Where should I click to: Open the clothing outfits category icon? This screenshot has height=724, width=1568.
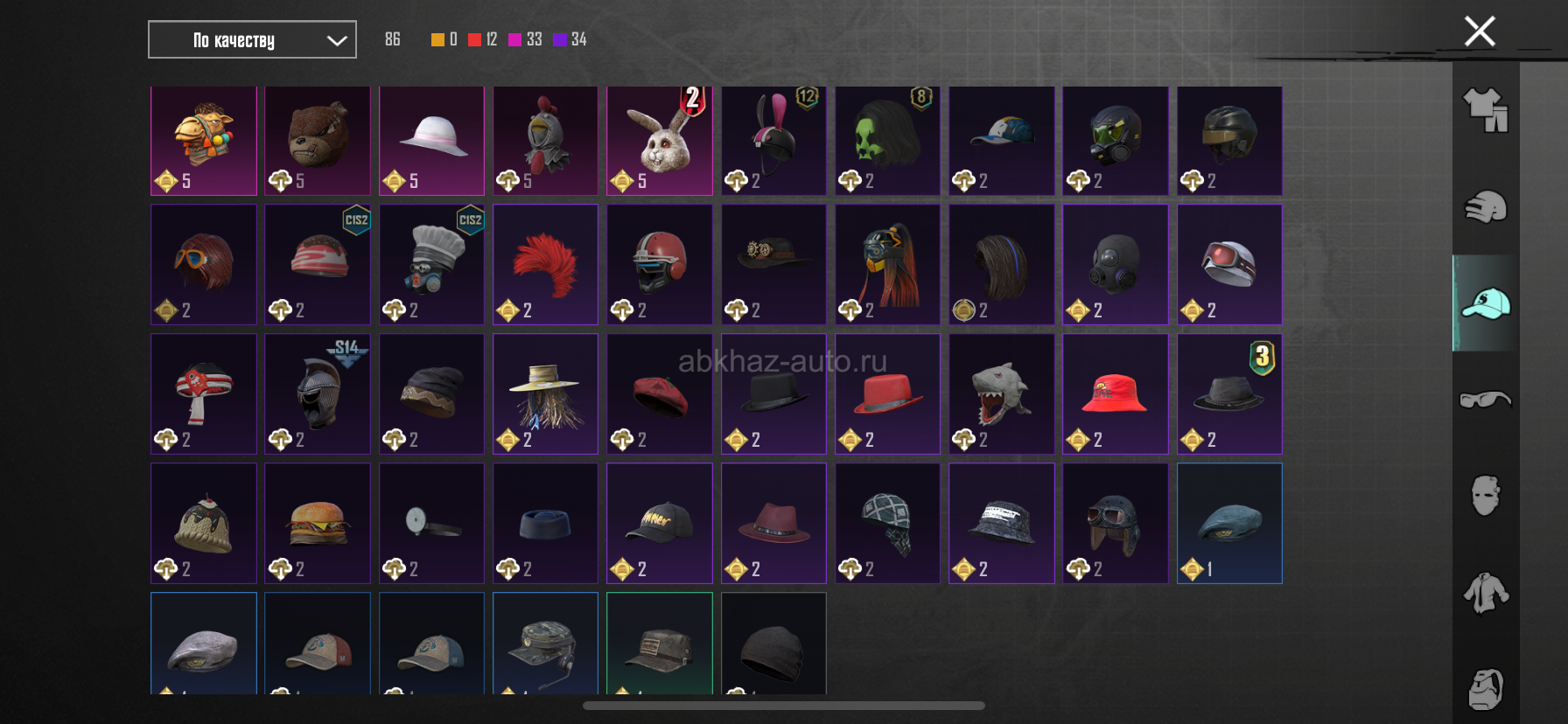(1486, 110)
